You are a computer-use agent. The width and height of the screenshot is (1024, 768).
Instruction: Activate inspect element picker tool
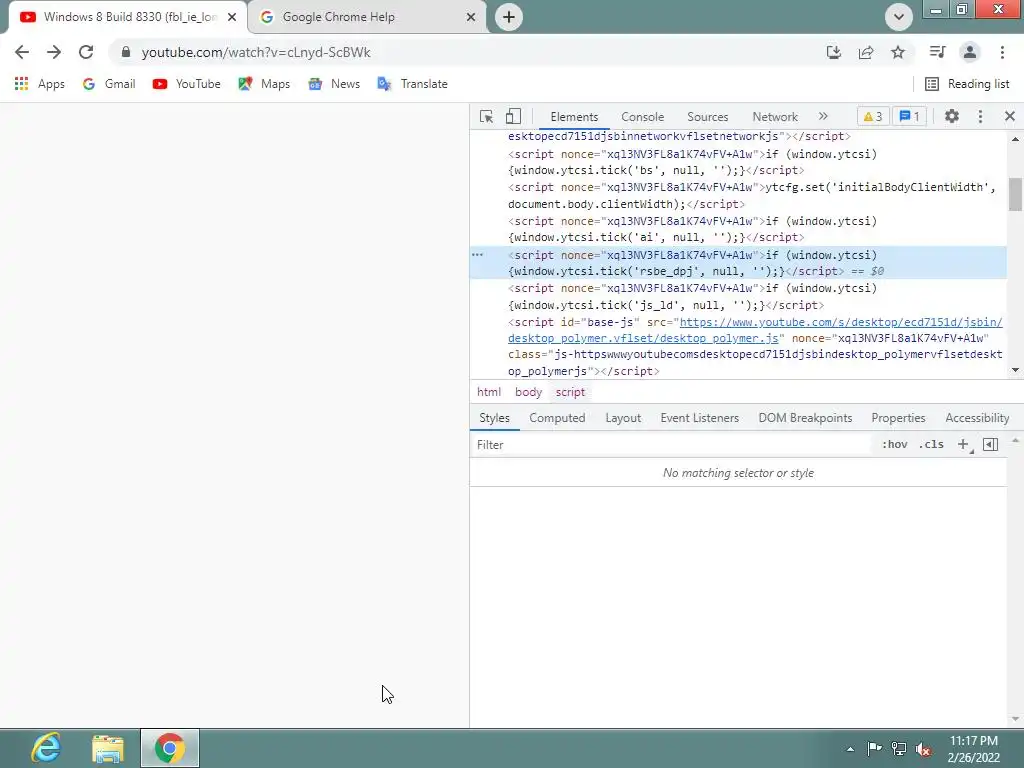click(x=487, y=116)
